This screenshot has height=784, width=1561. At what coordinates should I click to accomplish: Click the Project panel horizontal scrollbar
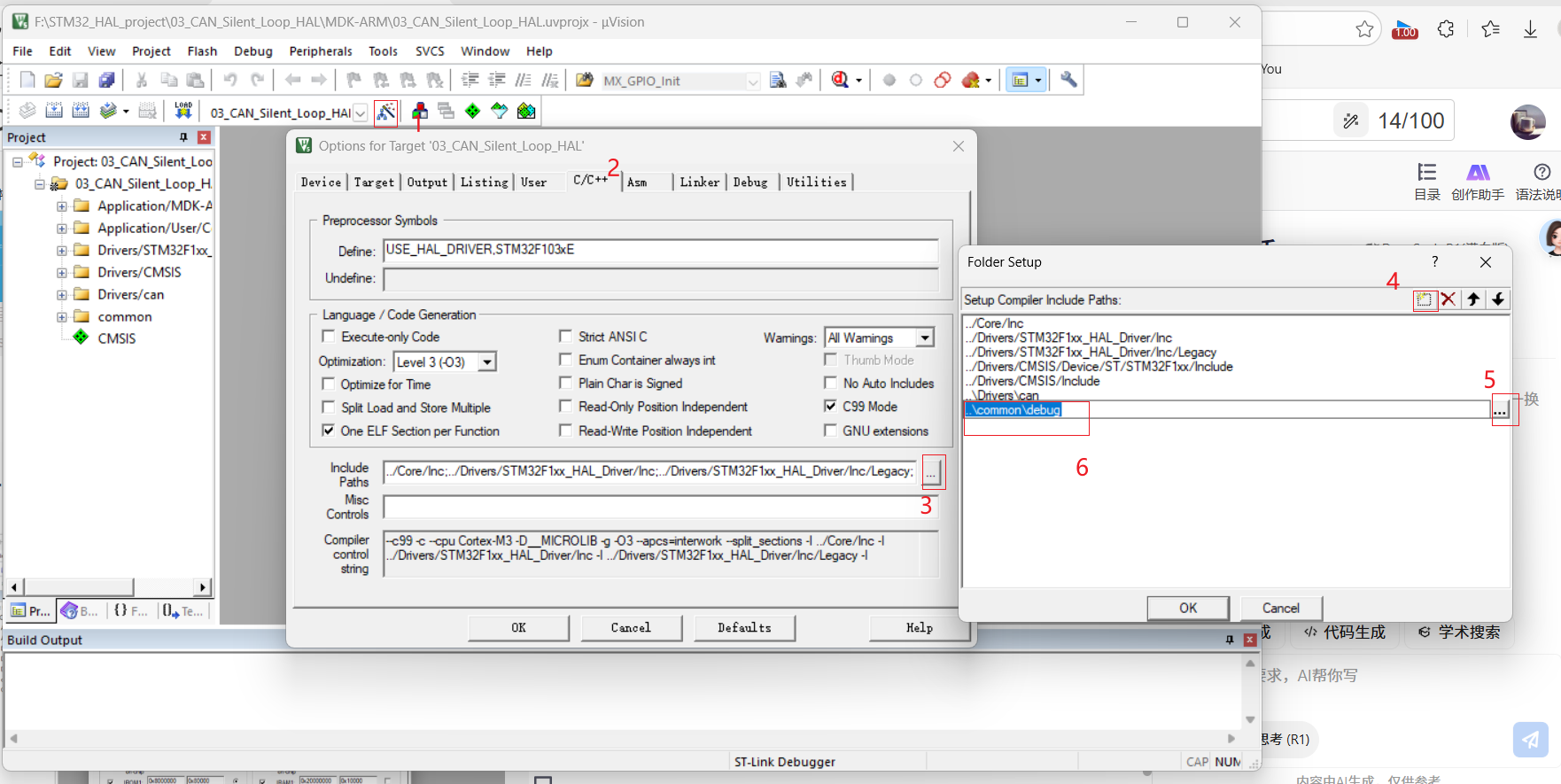[x=109, y=586]
